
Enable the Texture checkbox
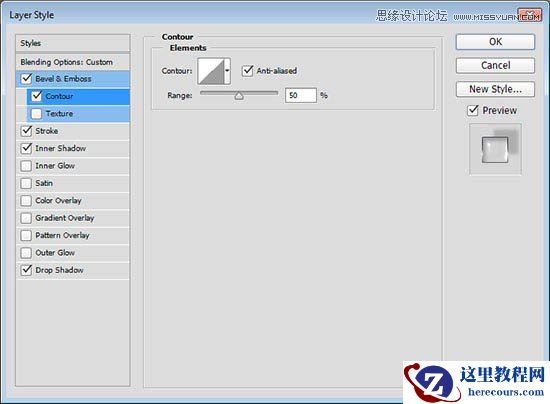tap(37, 113)
